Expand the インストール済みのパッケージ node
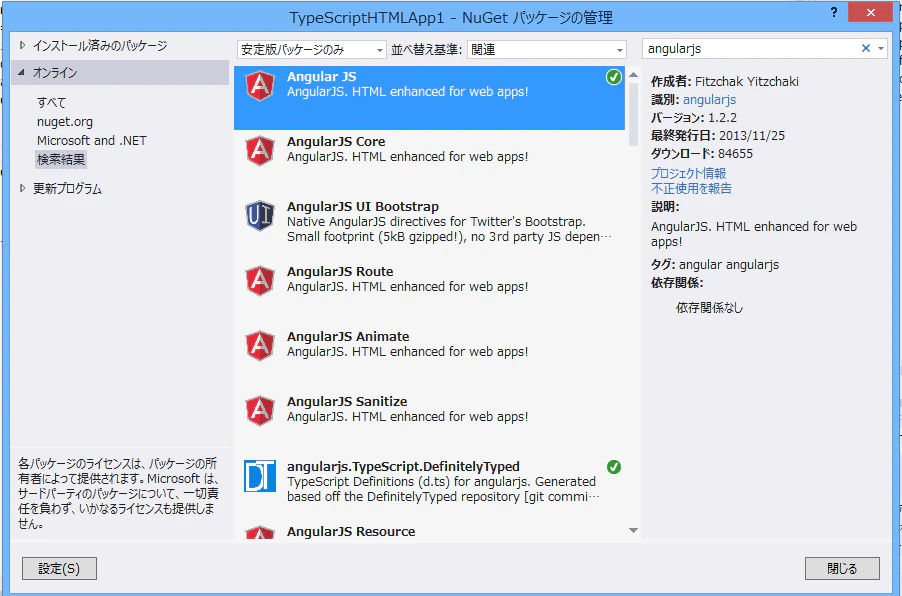This screenshot has width=902, height=596. pos(22,45)
